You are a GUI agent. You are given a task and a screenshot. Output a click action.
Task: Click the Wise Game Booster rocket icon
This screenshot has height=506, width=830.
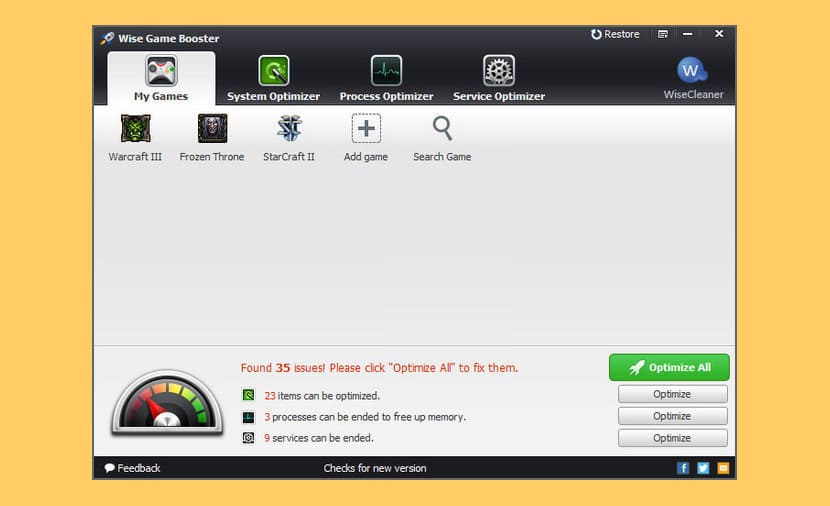click(107, 38)
